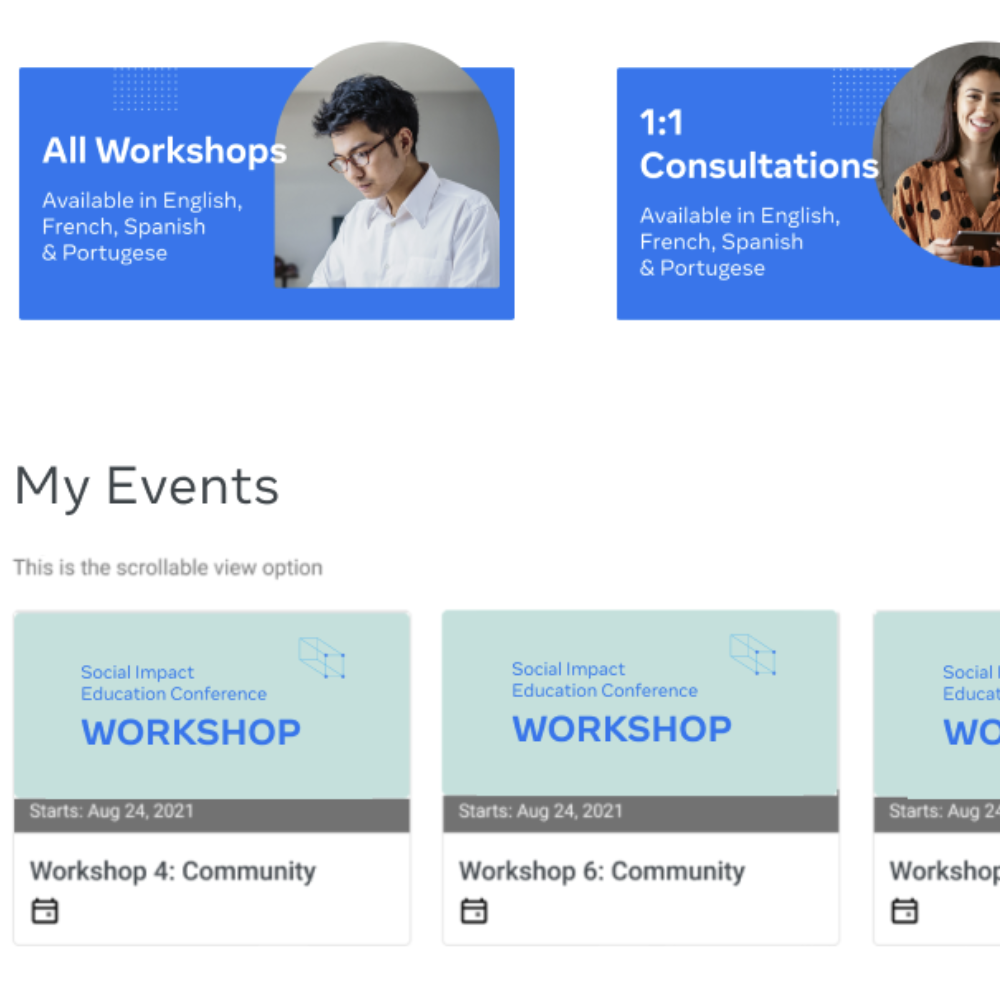Select the Workshop 6 card image
The width and height of the screenshot is (1000, 1000).
click(x=640, y=703)
